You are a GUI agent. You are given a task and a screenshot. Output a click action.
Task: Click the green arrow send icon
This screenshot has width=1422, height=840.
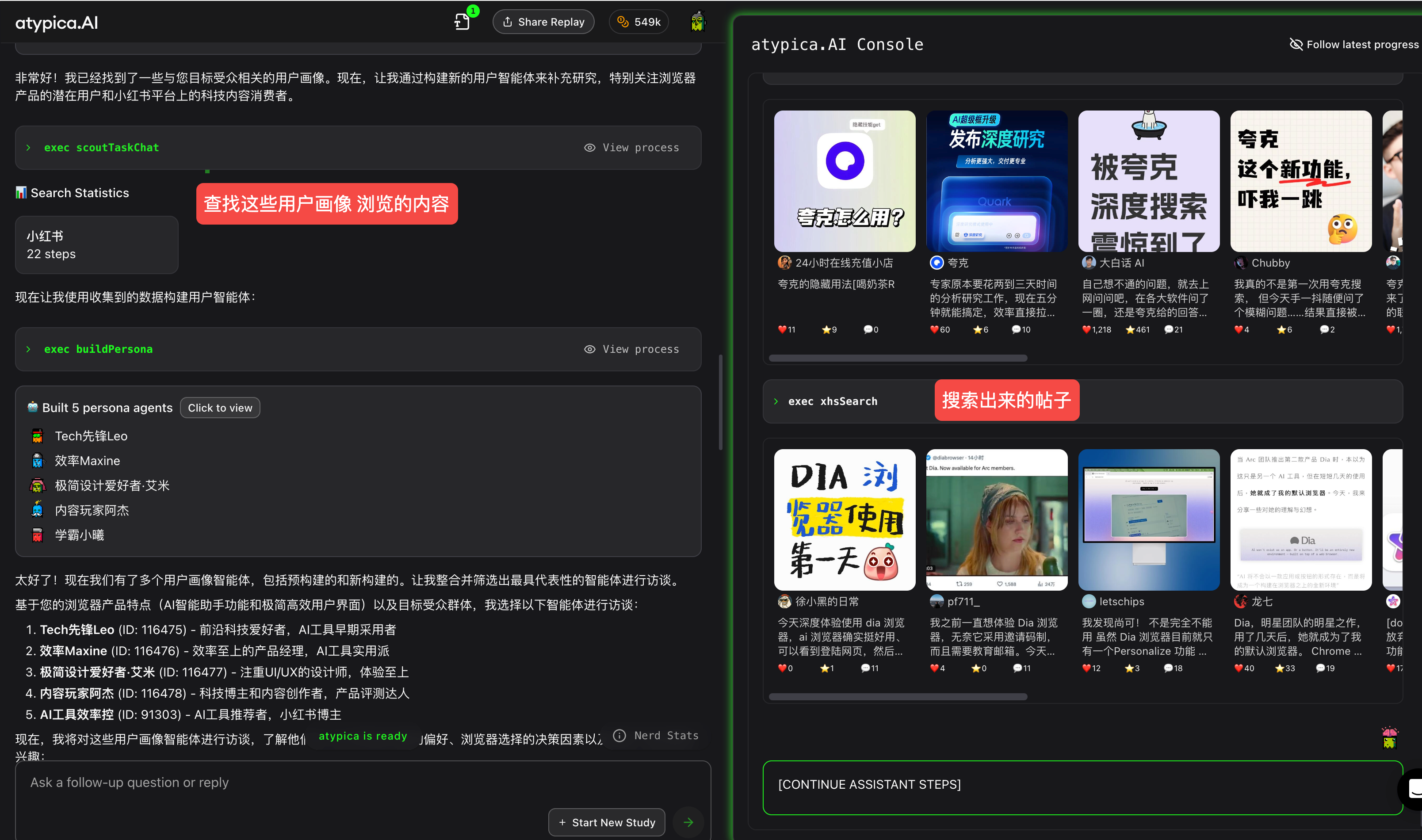(688, 822)
